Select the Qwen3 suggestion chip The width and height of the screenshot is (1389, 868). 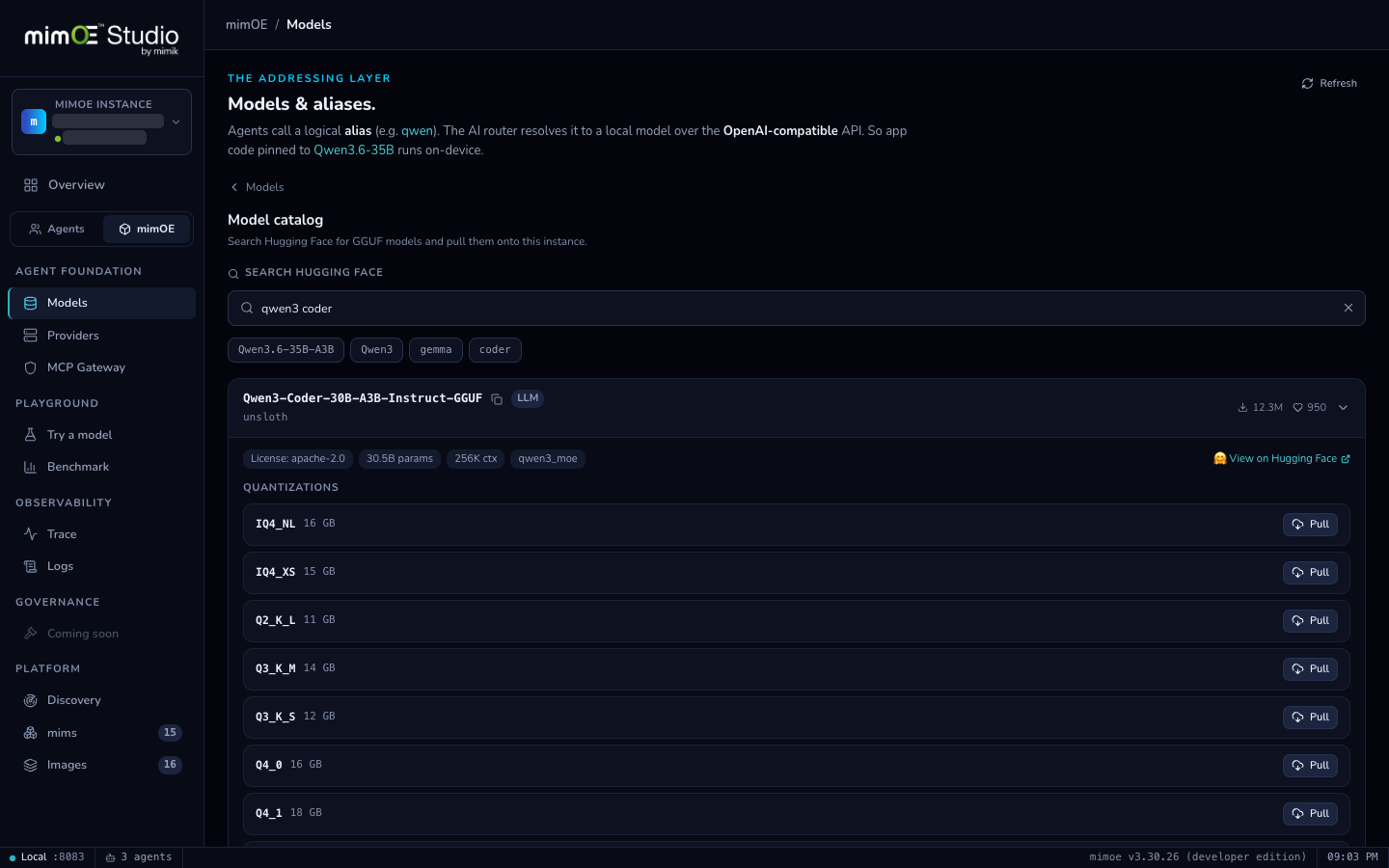(x=376, y=350)
